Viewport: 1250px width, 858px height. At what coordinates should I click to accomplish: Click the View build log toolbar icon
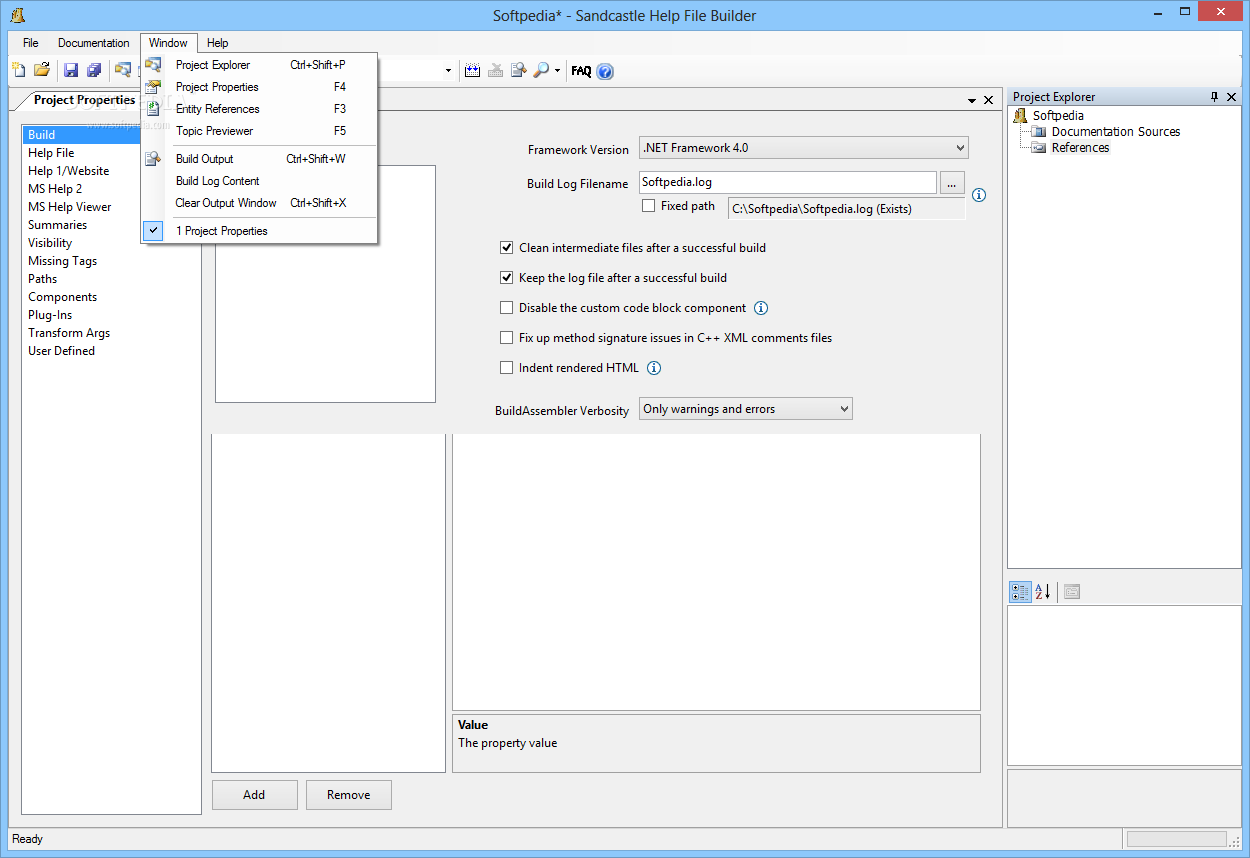(518, 71)
